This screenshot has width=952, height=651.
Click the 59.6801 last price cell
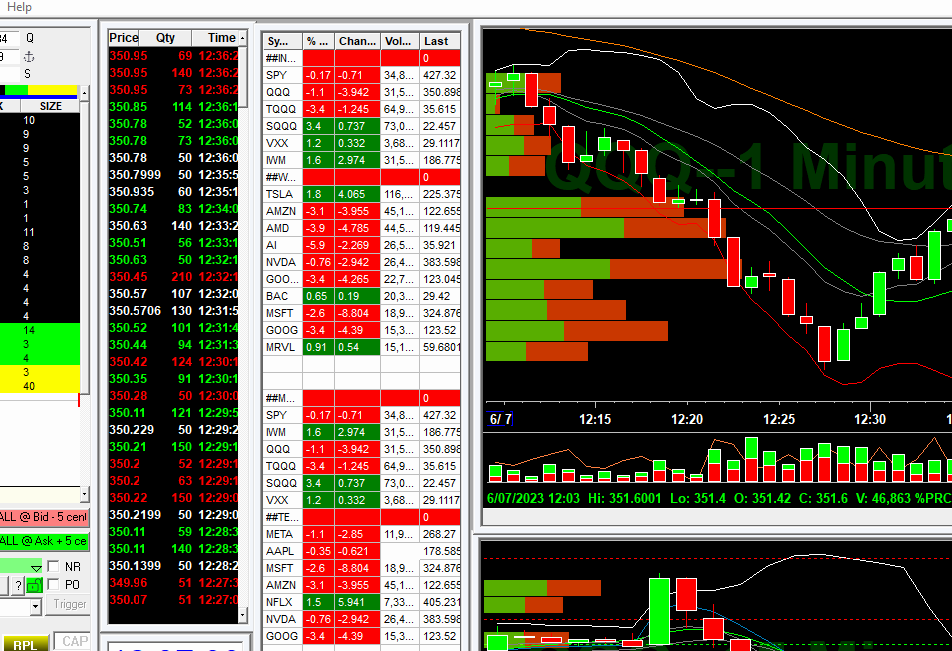(x=440, y=347)
